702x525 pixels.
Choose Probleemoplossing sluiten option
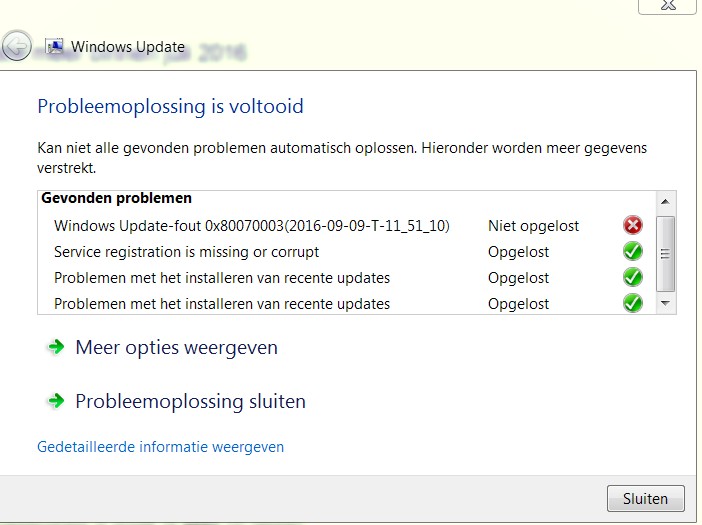pyautogui.click(x=190, y=401)
